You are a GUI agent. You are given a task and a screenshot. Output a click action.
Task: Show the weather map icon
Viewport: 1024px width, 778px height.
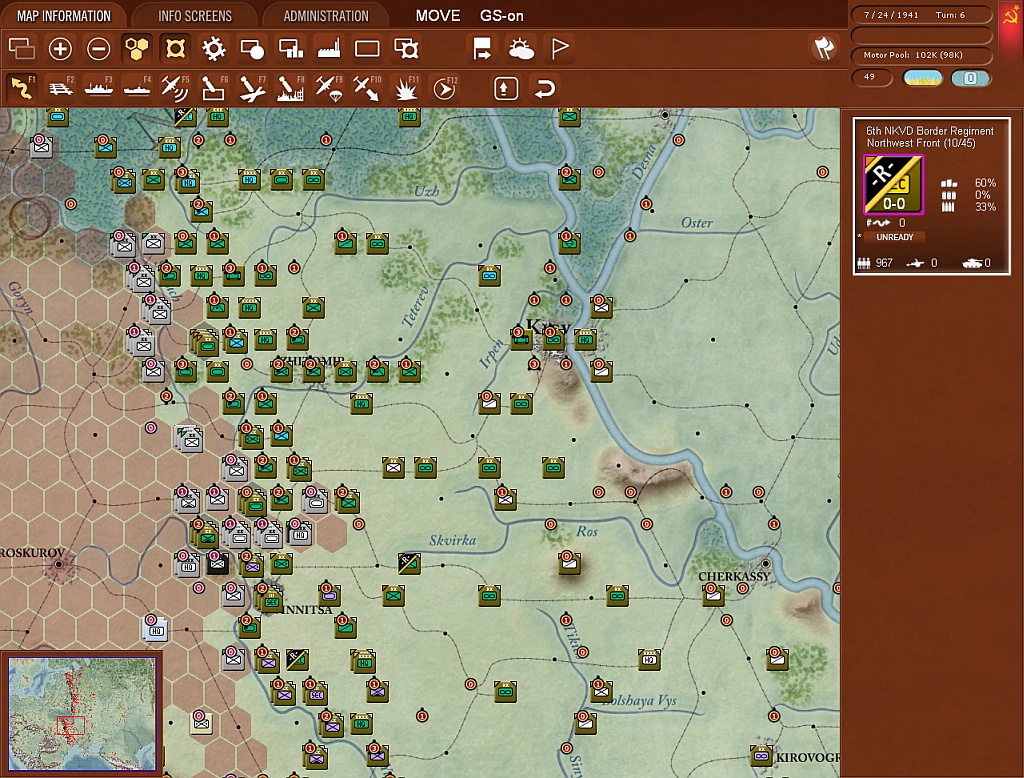pos(521,48)
